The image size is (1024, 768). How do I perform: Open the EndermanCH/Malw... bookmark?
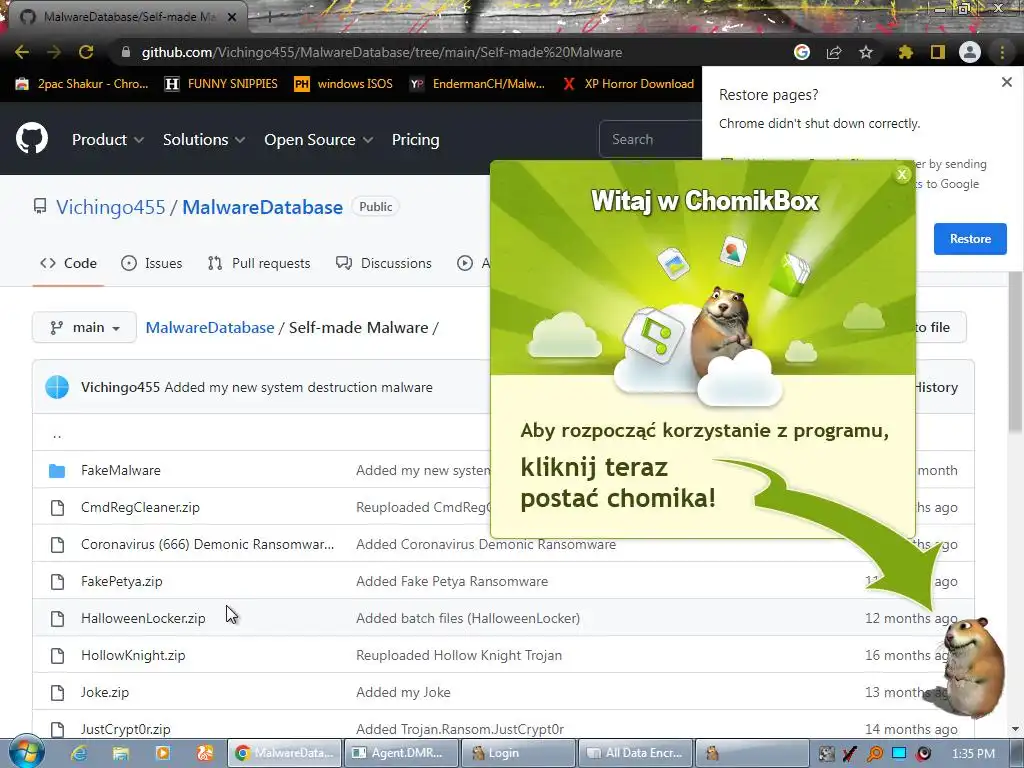(x=477, y=84)
